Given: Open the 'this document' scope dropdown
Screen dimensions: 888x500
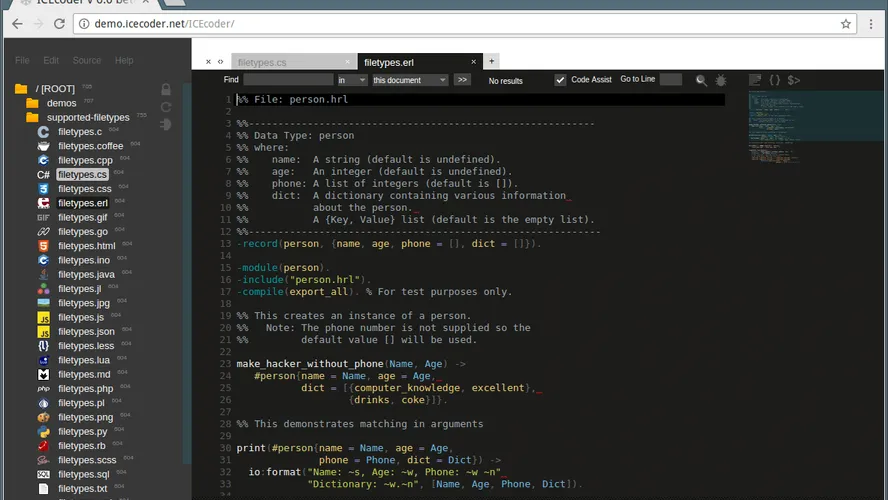Looking at the screenshot, I should click(x=409, y=80).
